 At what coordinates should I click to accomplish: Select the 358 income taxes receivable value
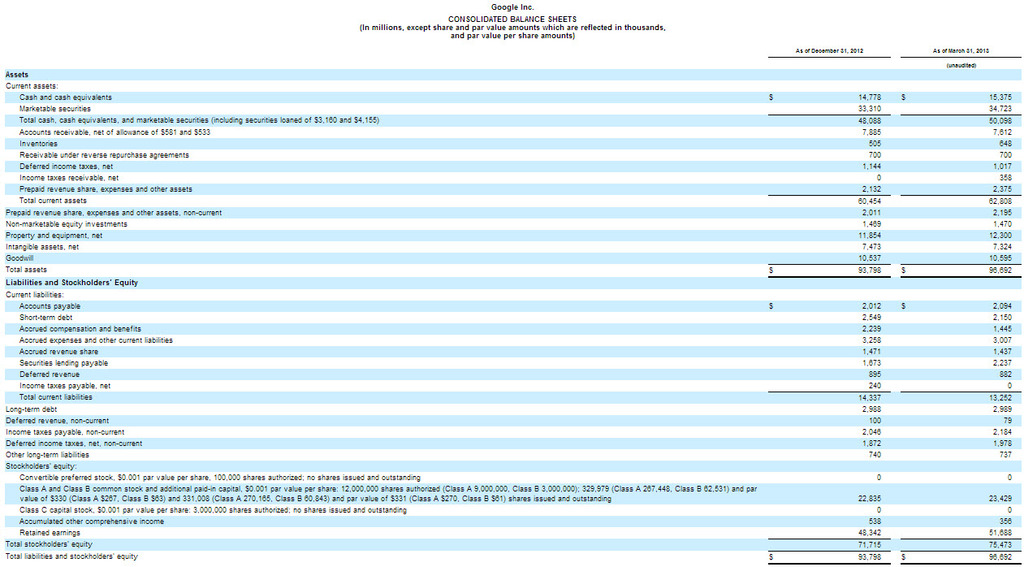coord(1006,178)
